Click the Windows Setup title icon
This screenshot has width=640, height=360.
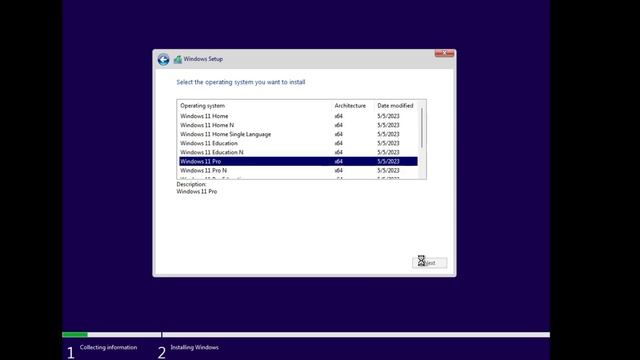coord(178,60)
